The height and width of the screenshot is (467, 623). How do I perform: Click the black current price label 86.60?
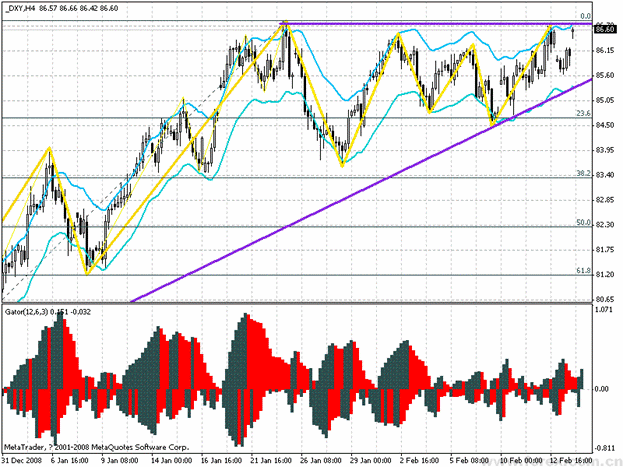(604, 29)
